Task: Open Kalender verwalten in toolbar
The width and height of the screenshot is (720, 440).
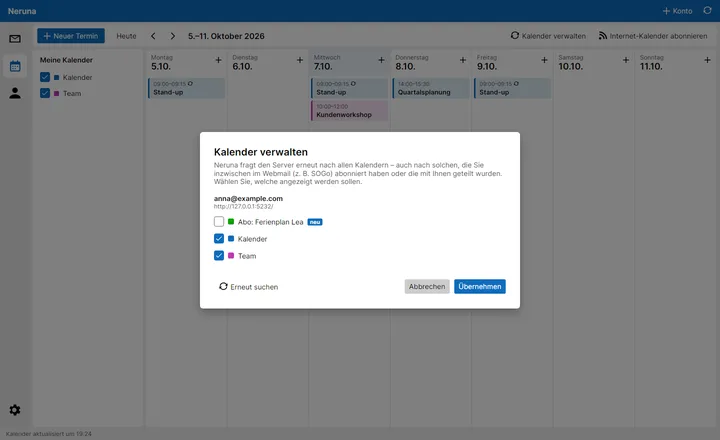Action: 548,36
